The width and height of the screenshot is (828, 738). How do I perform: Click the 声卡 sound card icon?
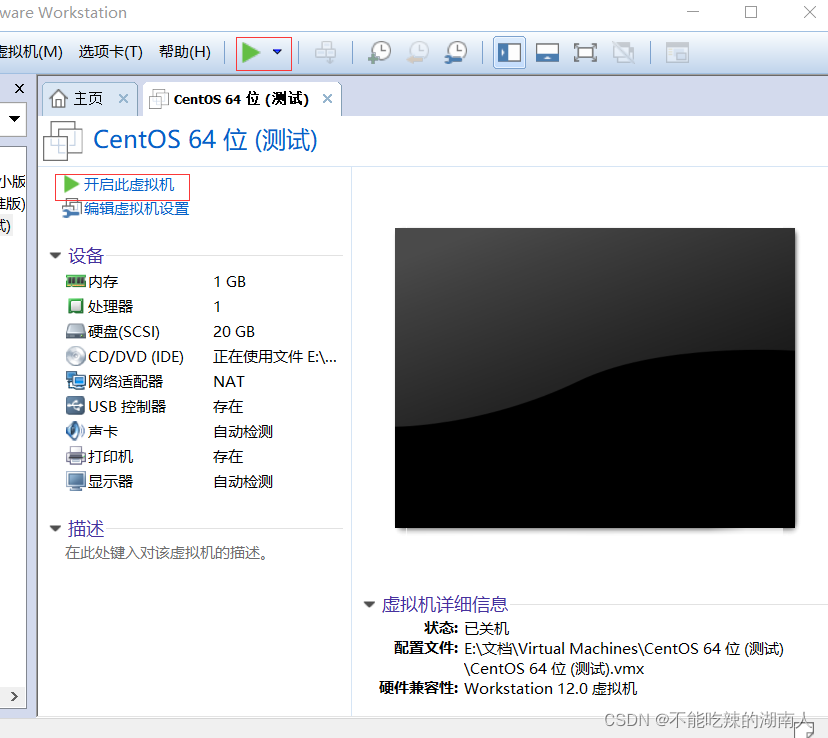coord(74,431)
